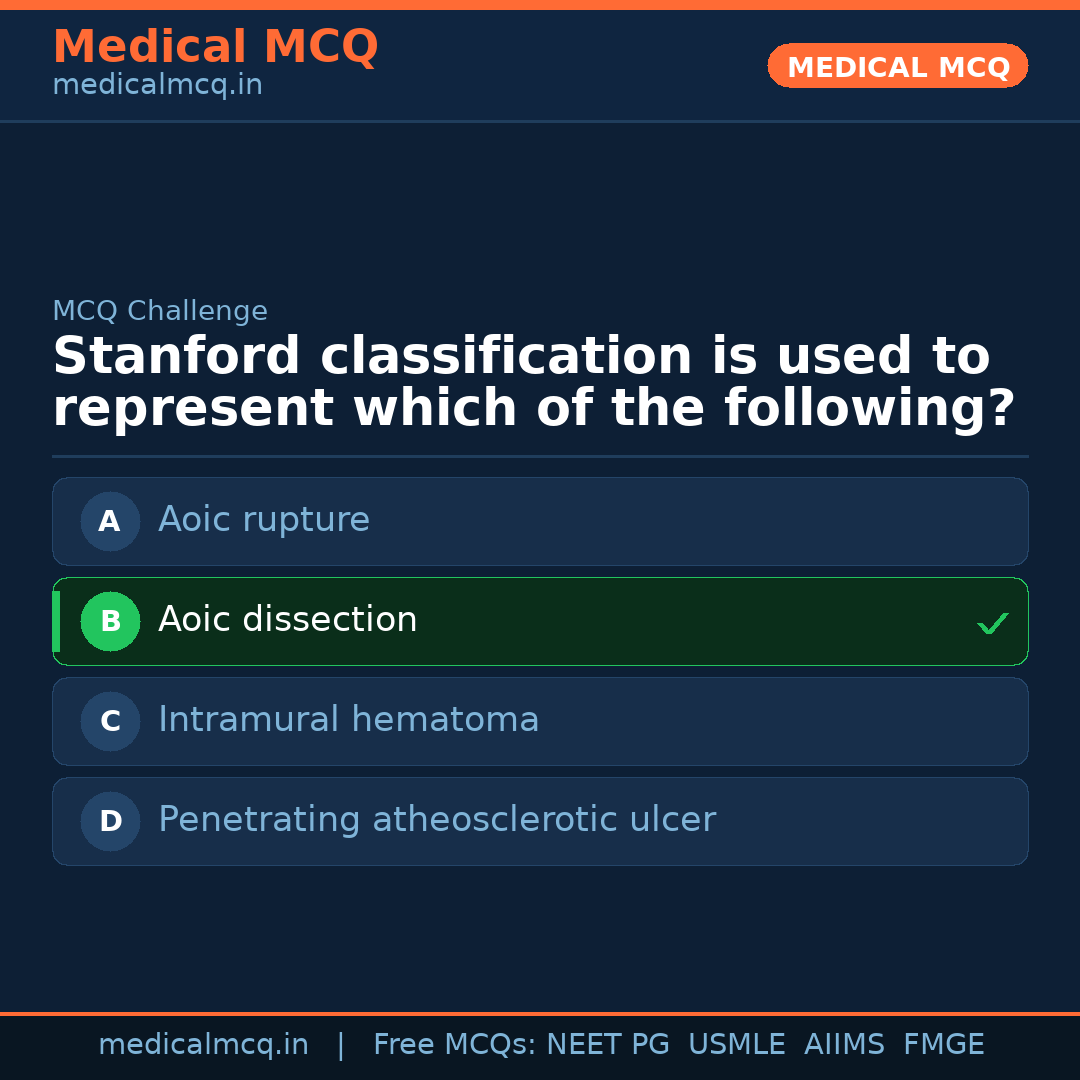
Task: Choose Penetrating atheosclerotic ulcer answer
Action: [436, 820]
